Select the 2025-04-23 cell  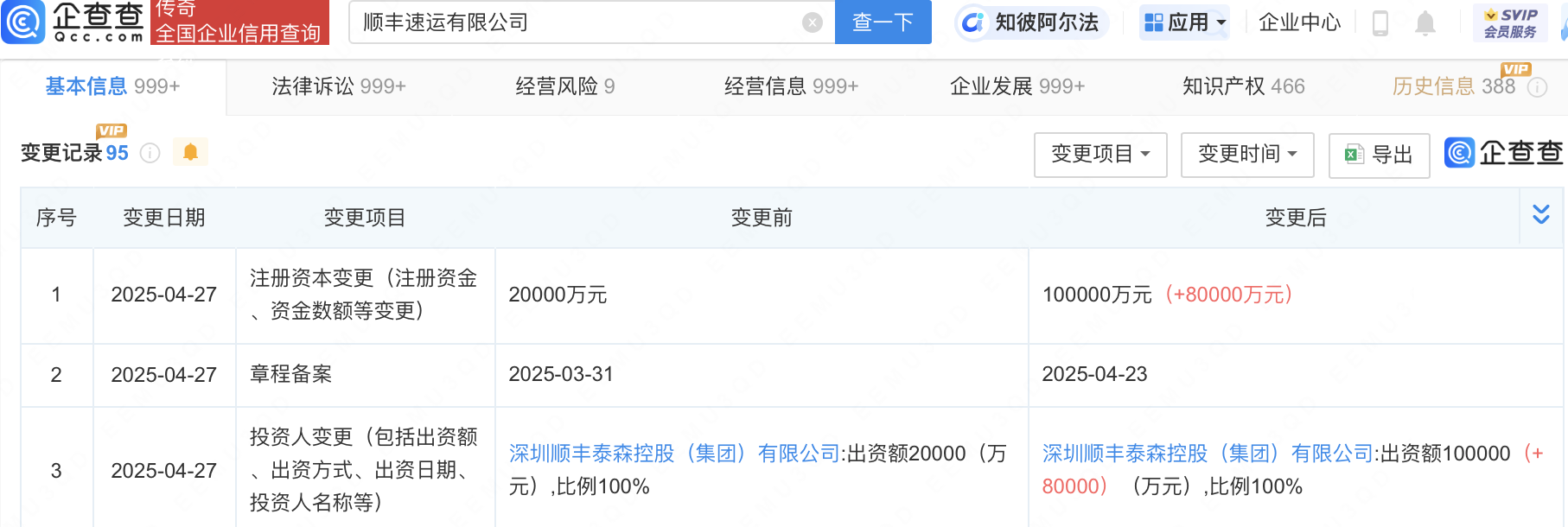pos(1296,375)
